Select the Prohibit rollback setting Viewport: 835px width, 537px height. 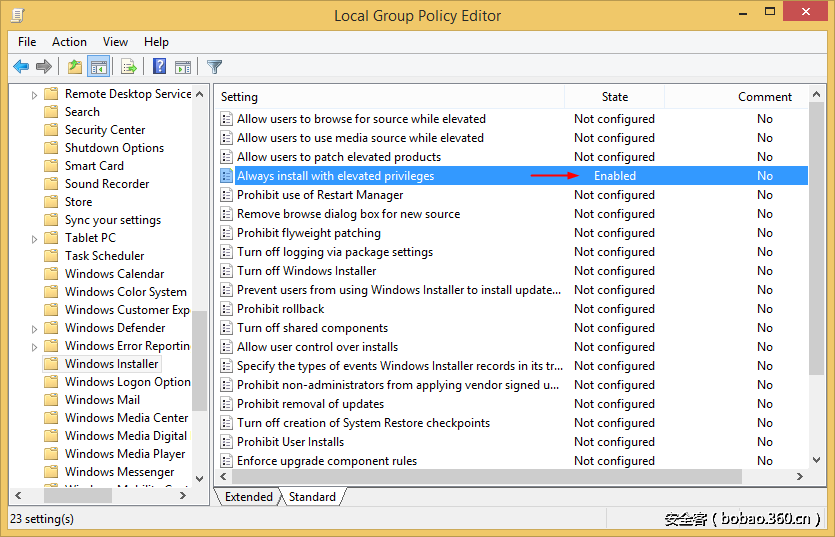[x=280, y=309]
